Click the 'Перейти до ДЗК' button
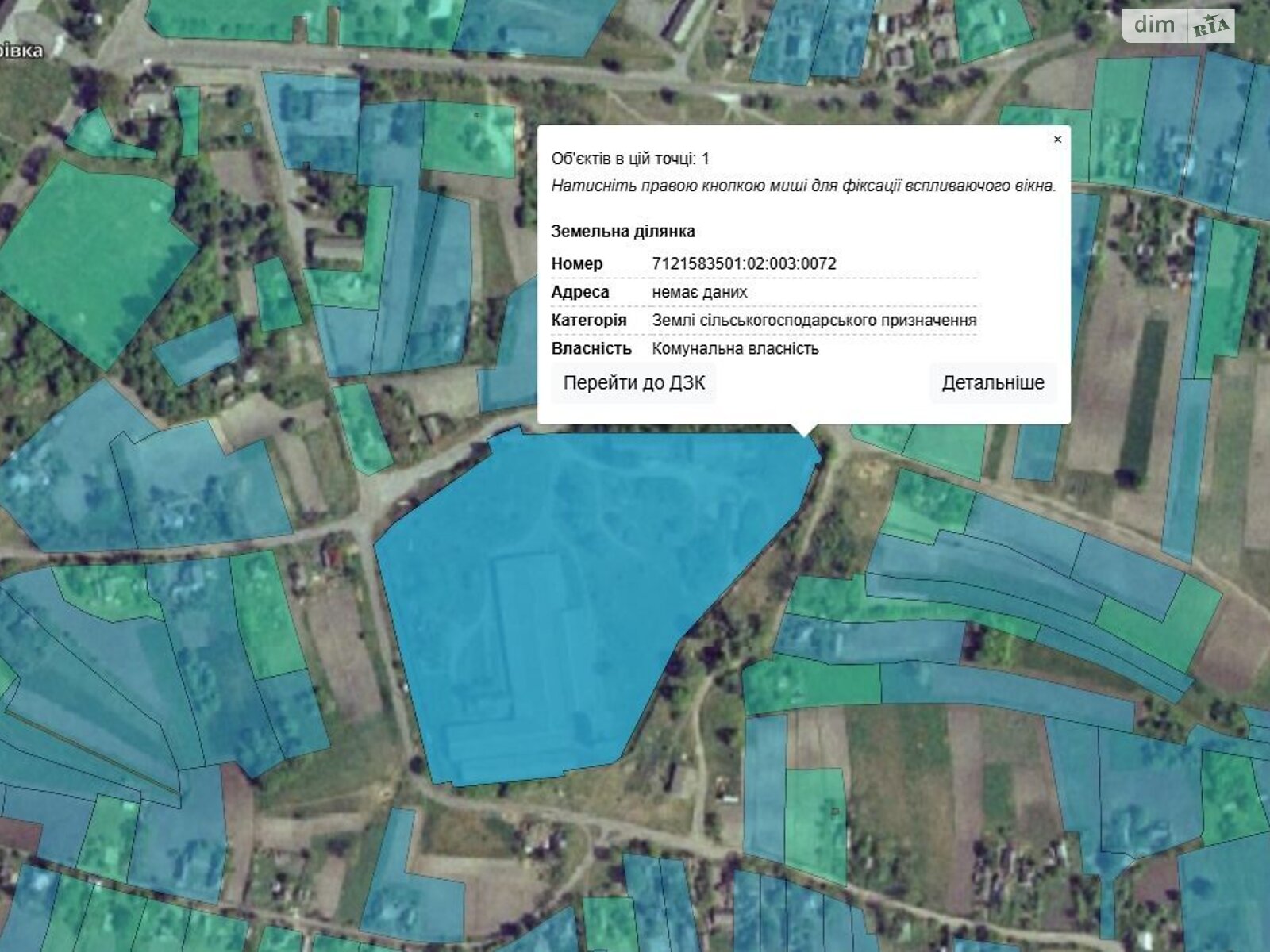This screenshot has width=1270, height=952. click(x=633, y=383)
